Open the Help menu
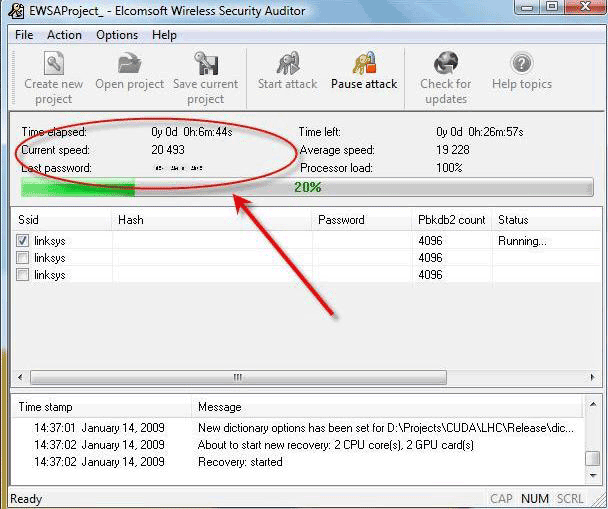 pyautogui.click(x=164, y=35)
